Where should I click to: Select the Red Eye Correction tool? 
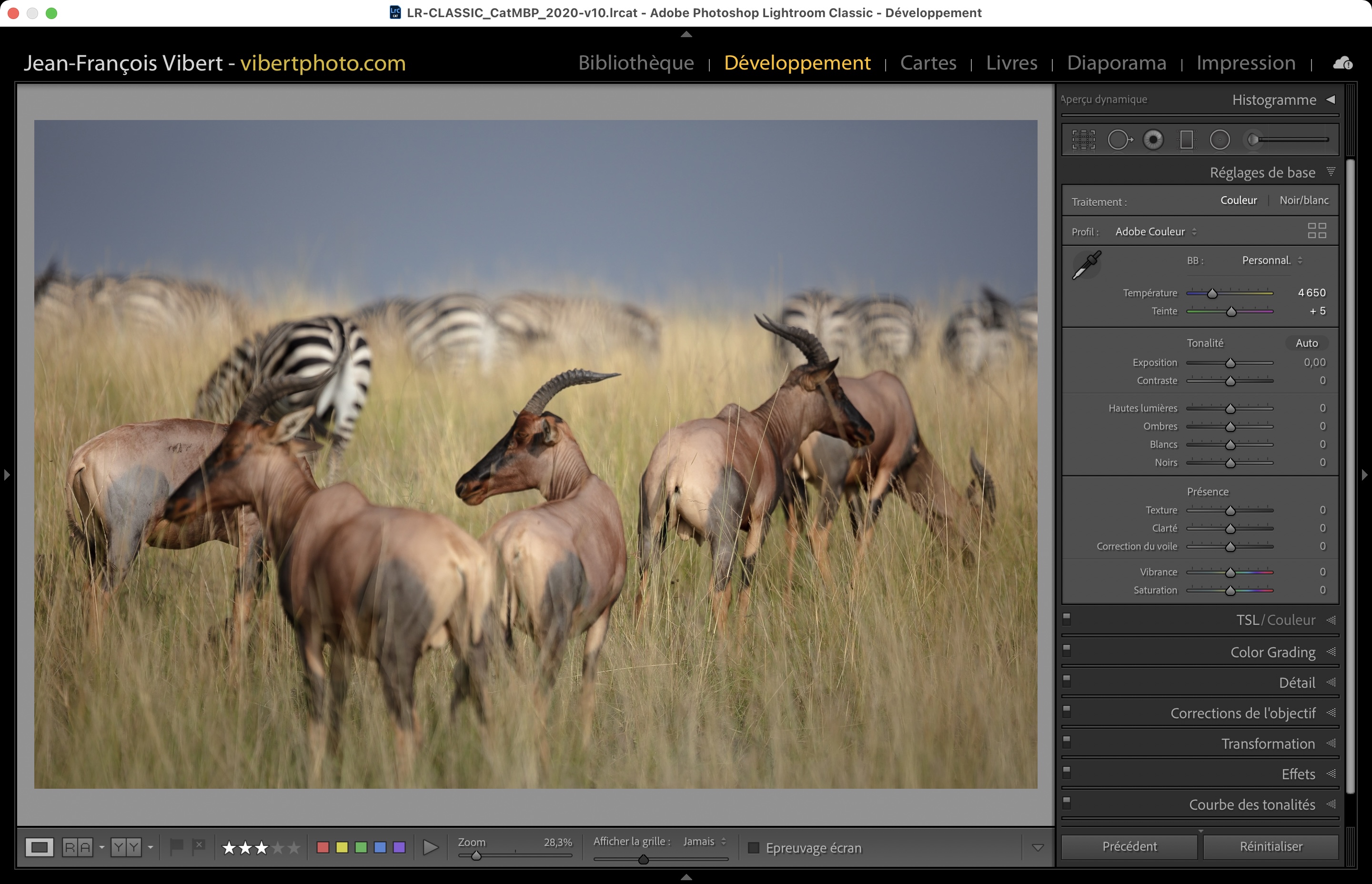1153,140
